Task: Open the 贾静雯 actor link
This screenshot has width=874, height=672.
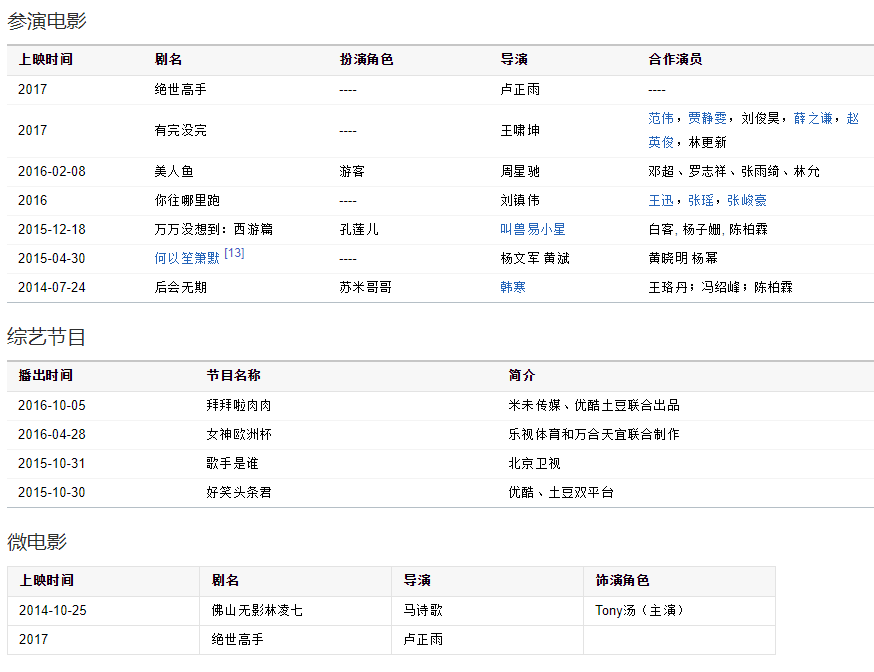Action: (707, 118)
